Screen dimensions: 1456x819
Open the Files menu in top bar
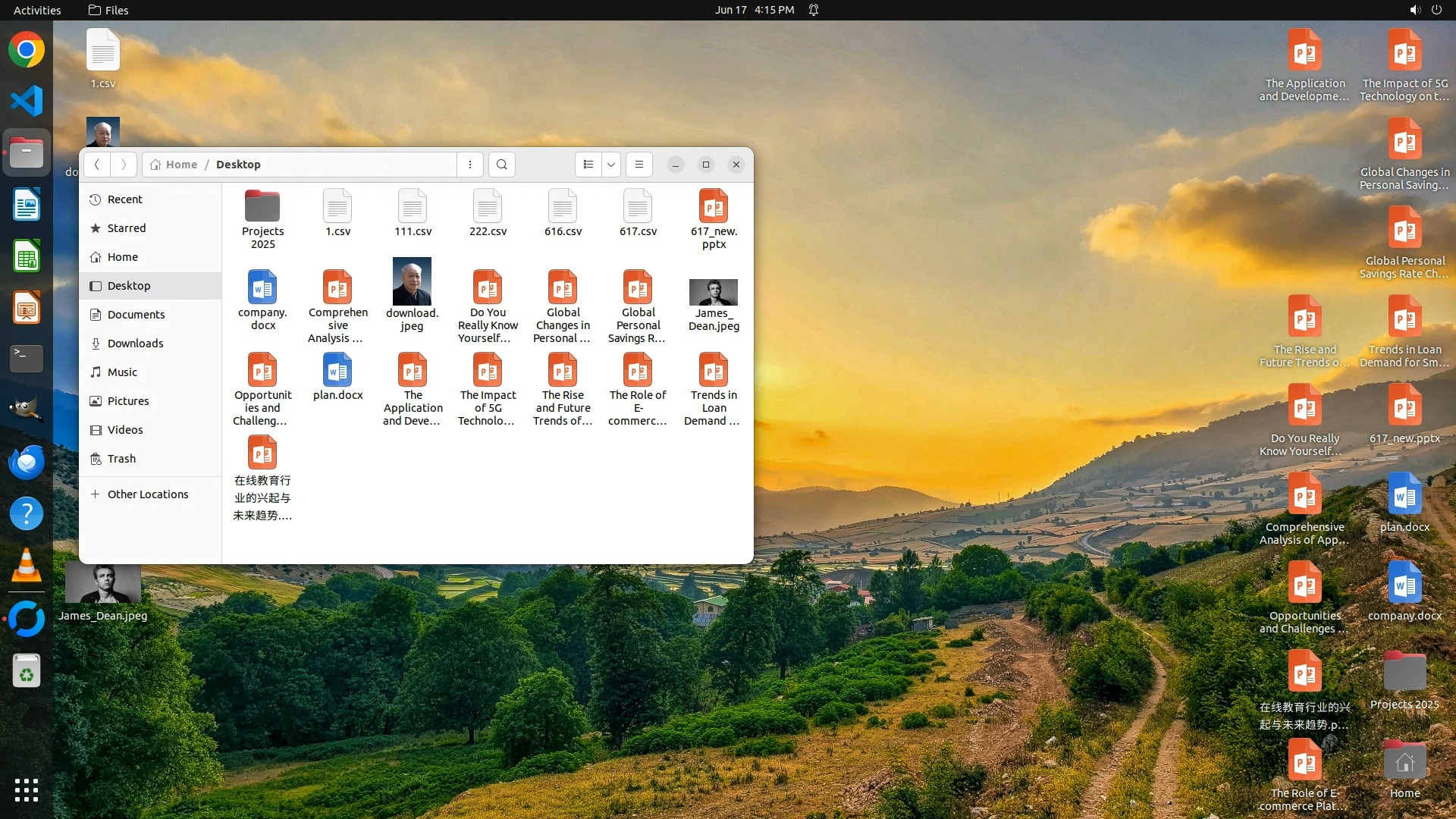108,10
